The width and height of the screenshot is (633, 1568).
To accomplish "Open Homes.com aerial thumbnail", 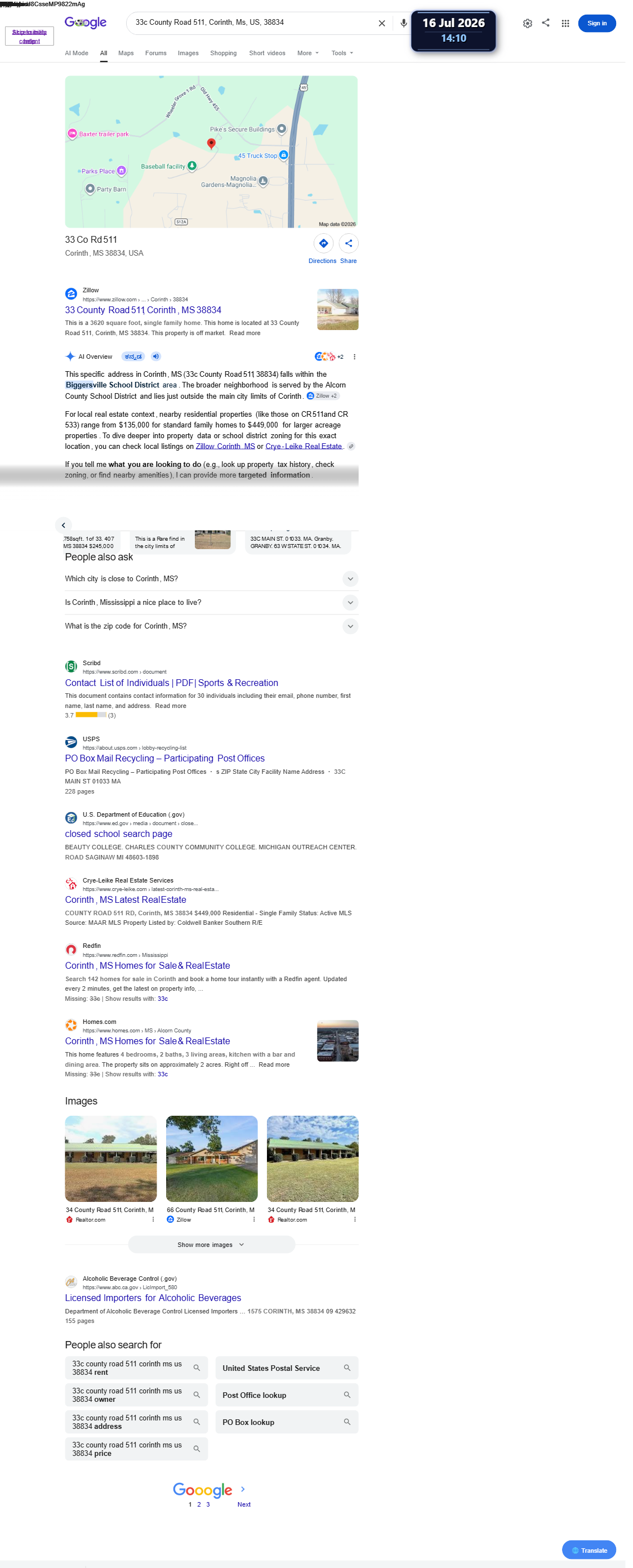I will coord(338,1041).
